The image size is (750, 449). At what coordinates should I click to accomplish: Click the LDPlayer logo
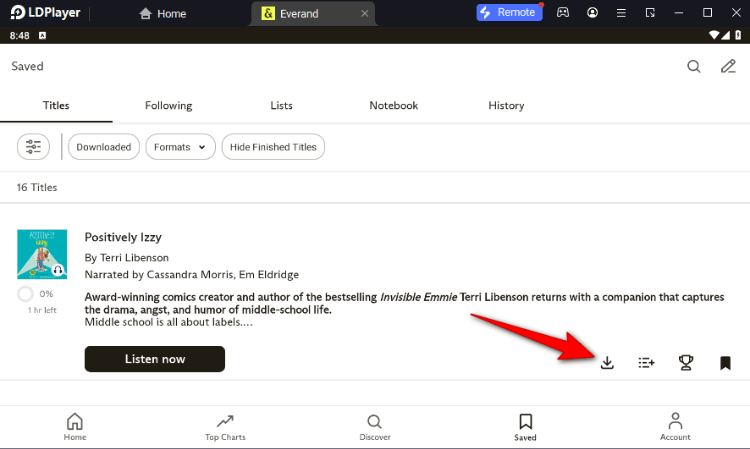point(45,12)
